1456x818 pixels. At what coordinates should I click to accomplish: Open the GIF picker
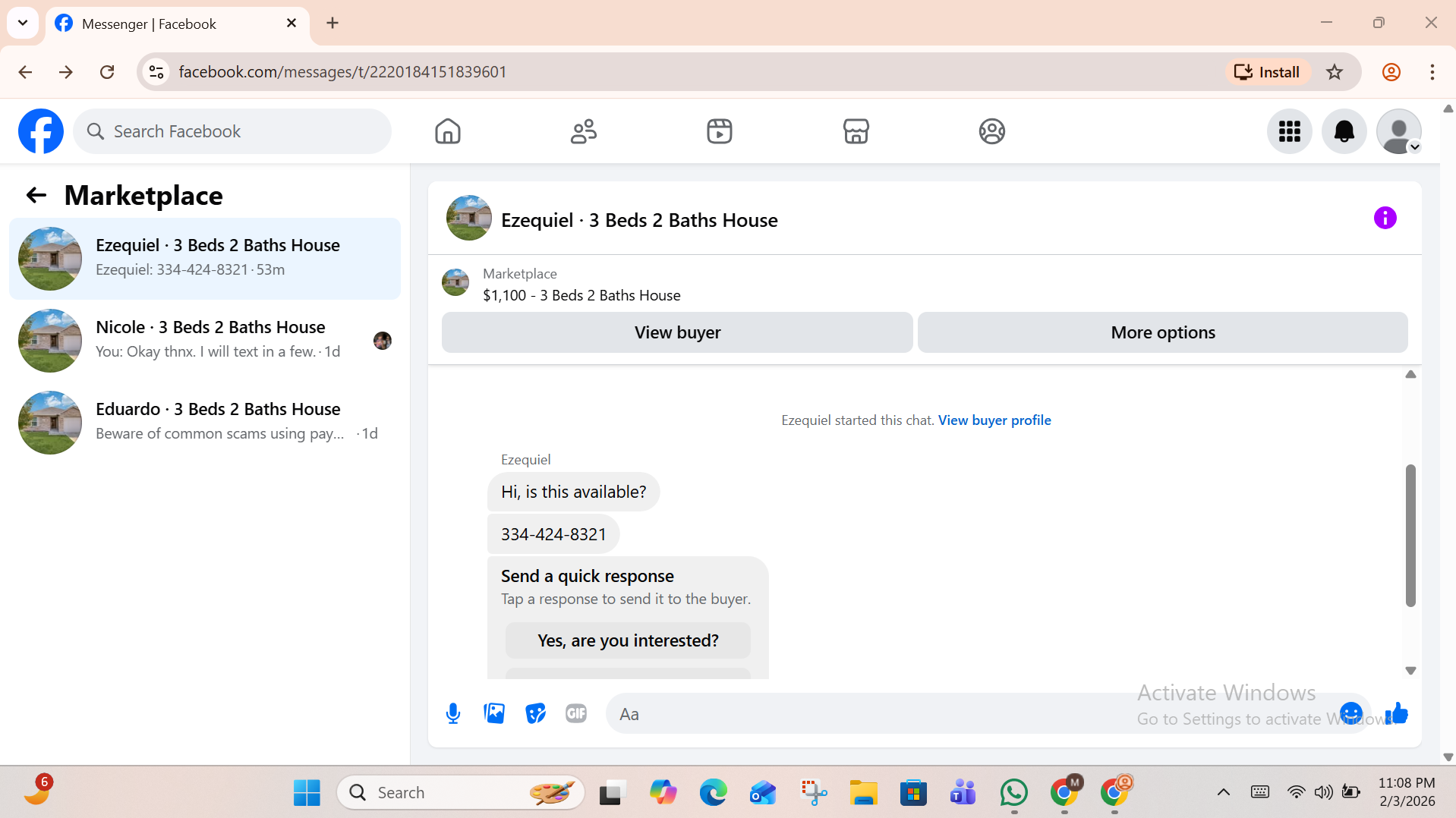point(576,713)
